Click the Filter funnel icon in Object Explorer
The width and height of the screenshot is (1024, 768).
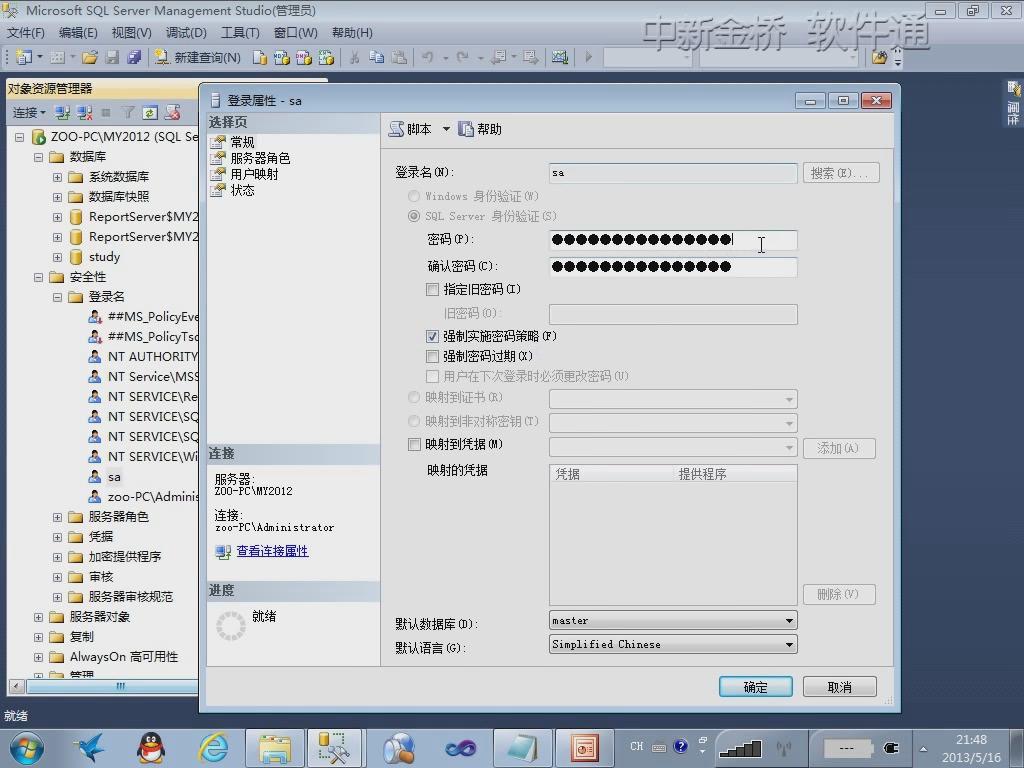[x=128, y=113]
